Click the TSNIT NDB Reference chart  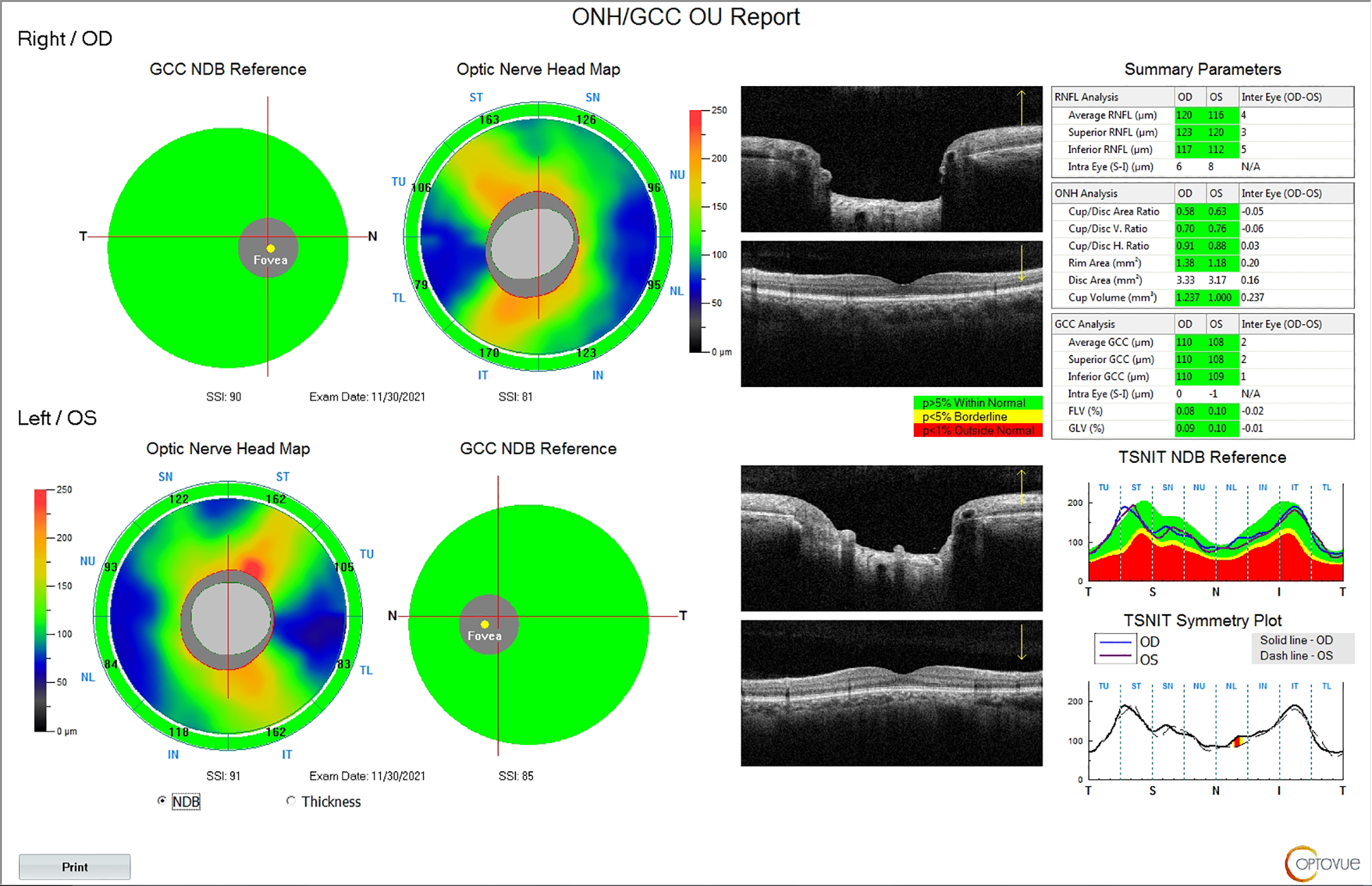click(x=1216, y=533)
